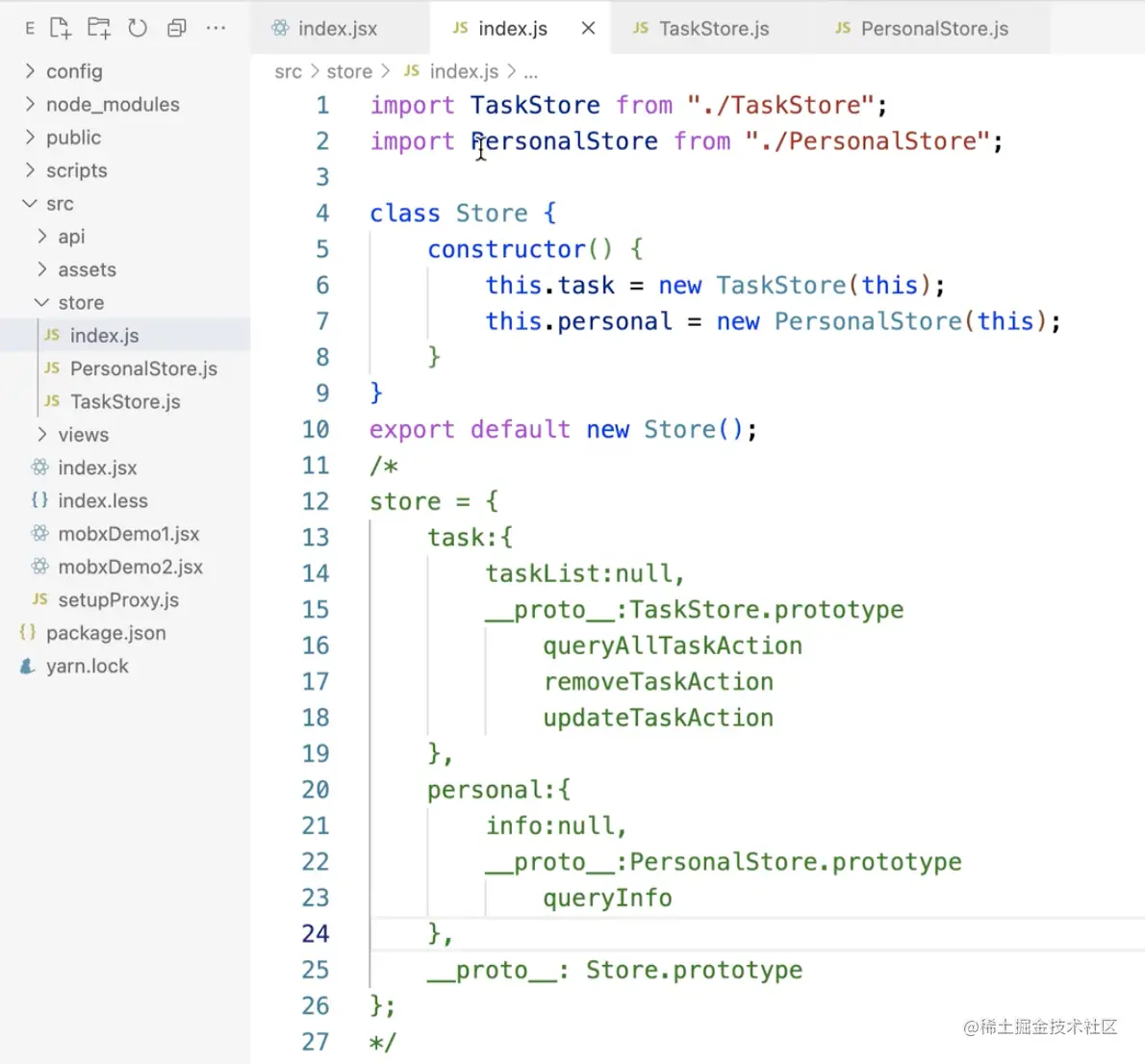Click "Store.prototype" on line 25

coord(694,971)
